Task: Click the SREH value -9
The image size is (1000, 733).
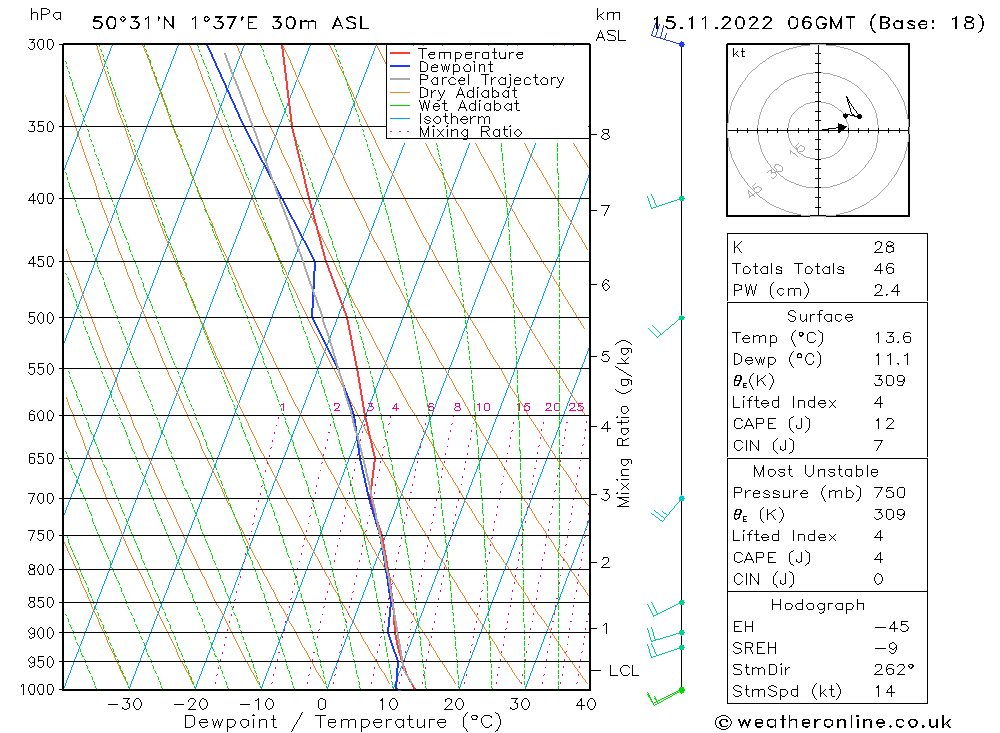Action: point(886,648)
